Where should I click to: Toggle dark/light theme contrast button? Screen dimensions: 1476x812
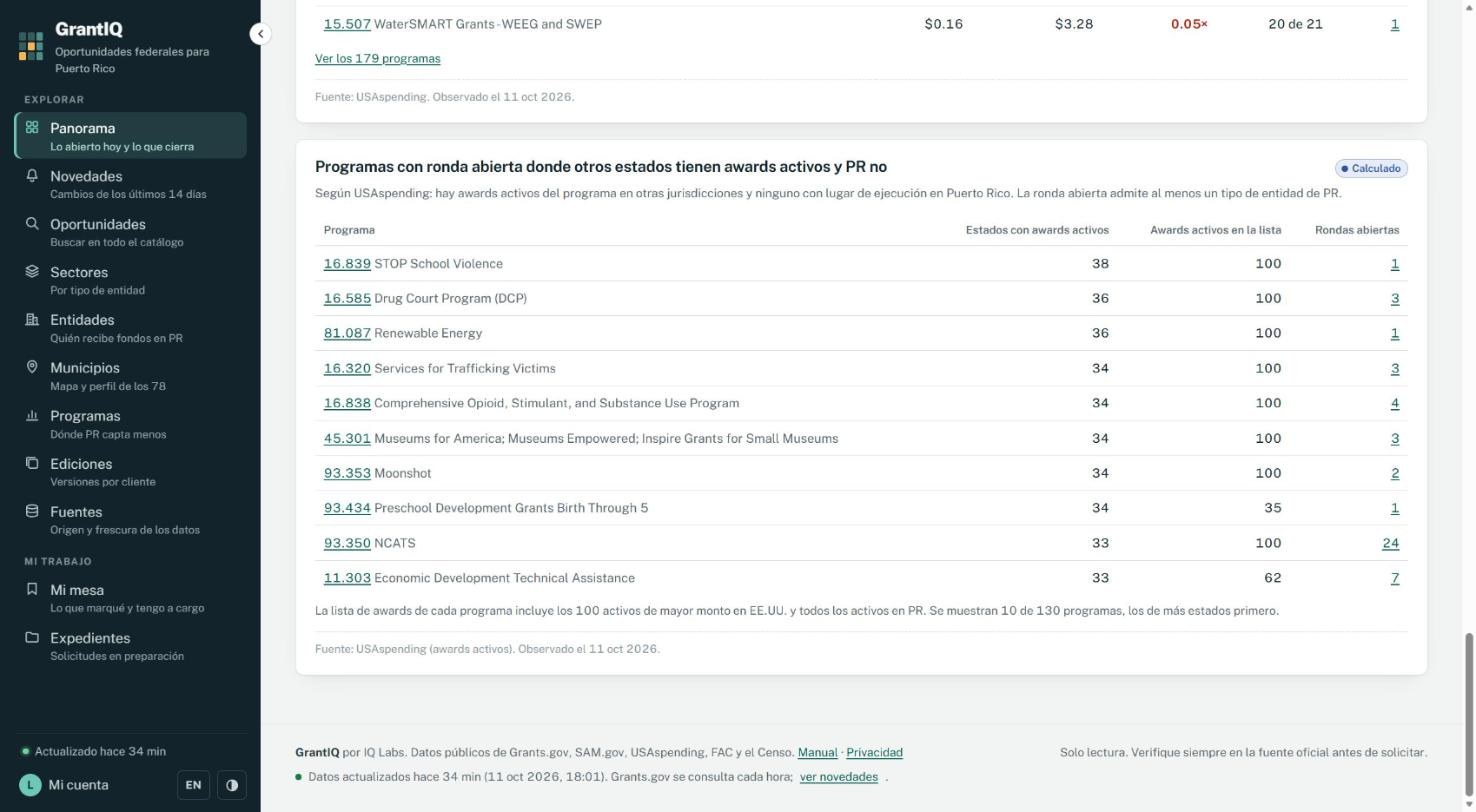(231, 785)
